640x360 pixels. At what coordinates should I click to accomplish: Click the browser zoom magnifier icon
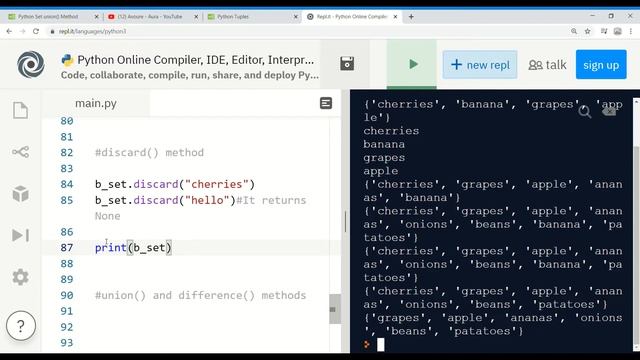click(574, 31)
